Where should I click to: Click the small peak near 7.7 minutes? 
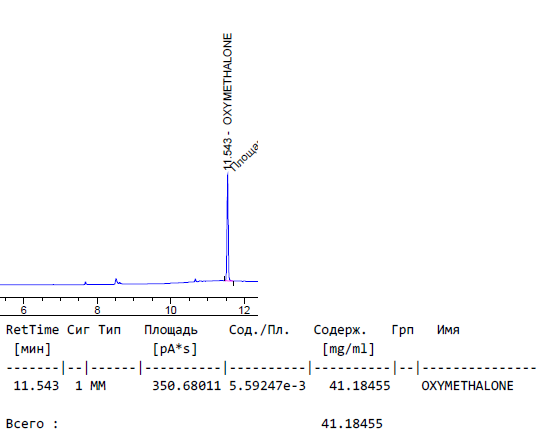click(86, 283)
